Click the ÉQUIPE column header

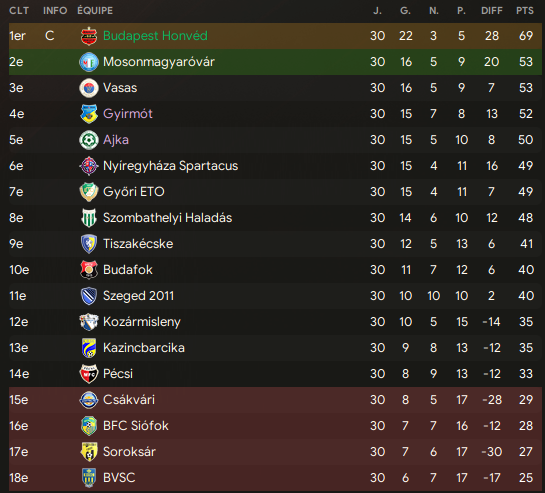click(95, 11)
